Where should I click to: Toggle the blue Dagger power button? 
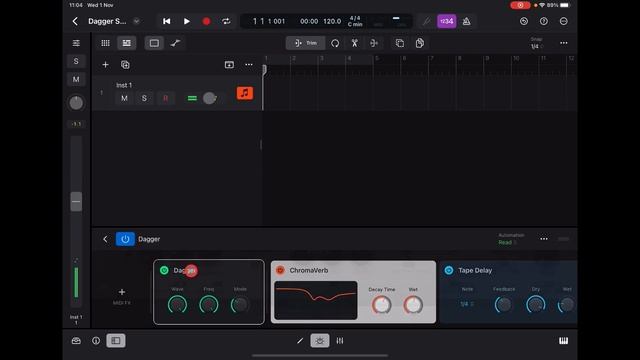(x=125, y=239)
